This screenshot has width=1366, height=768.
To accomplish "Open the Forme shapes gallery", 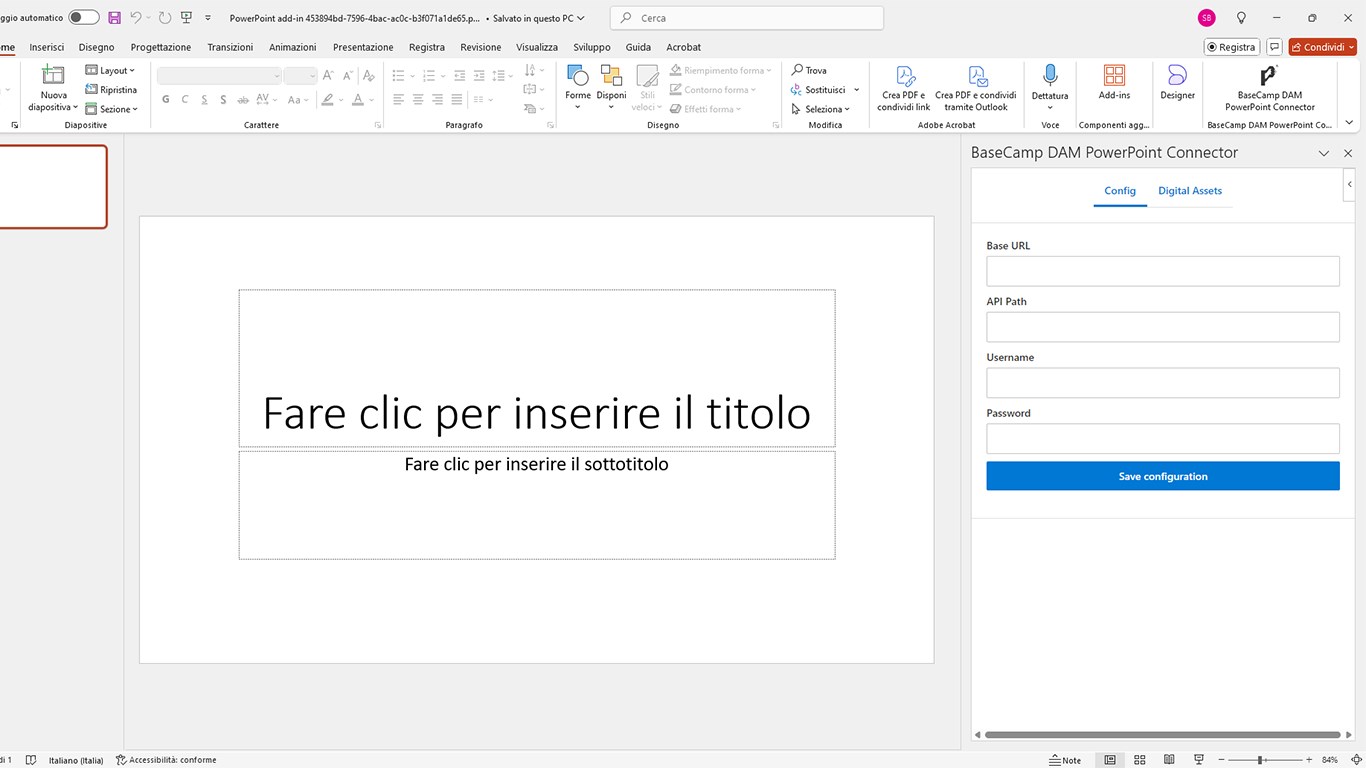I will click(578, 87).
